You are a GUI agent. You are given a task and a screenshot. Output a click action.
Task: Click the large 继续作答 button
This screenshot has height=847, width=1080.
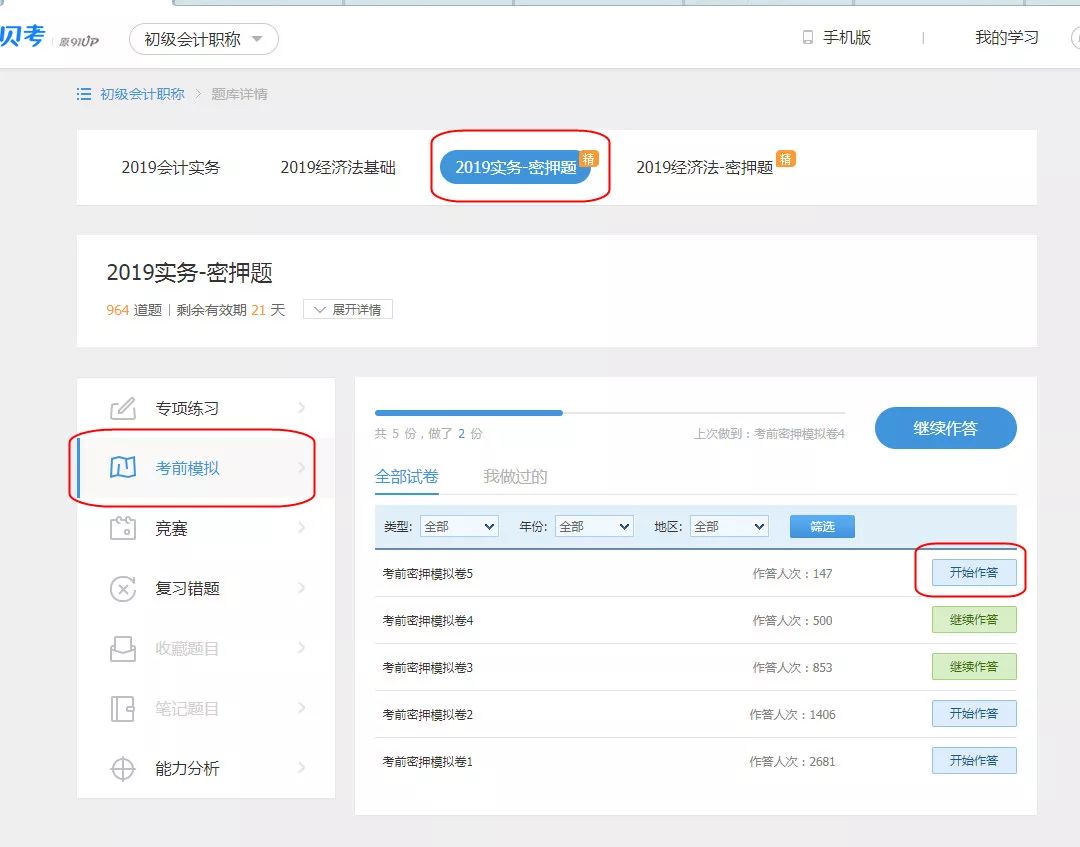(945, 428)
